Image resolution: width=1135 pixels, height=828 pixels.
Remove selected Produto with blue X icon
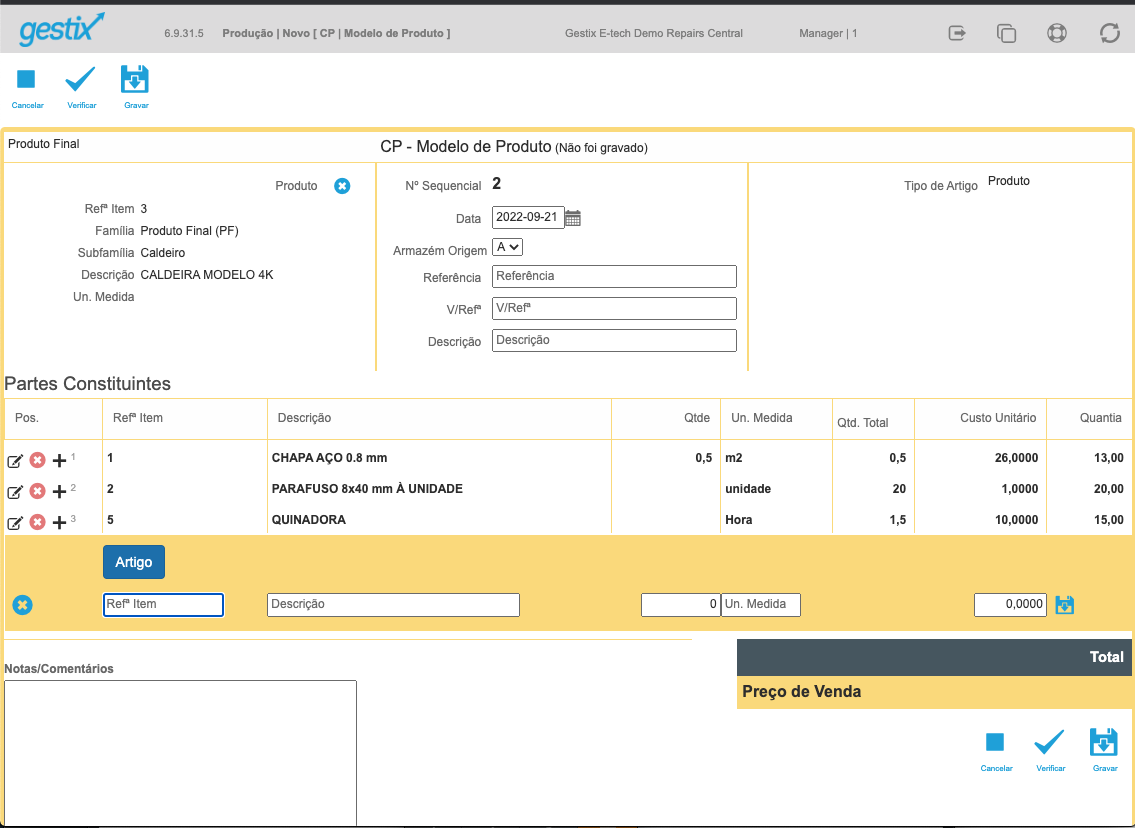(342, 186)
